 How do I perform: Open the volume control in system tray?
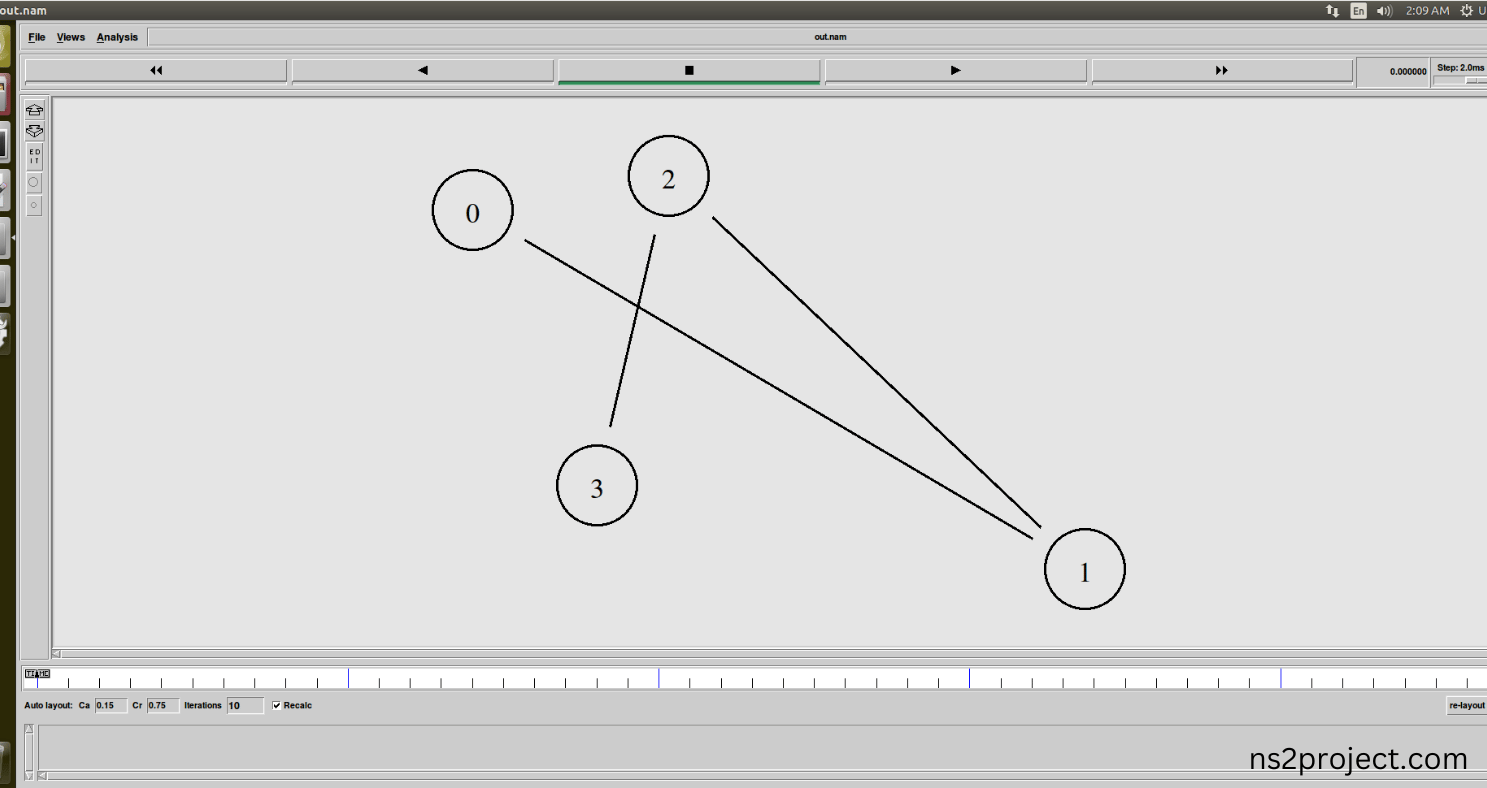(x=1385, y=11)
